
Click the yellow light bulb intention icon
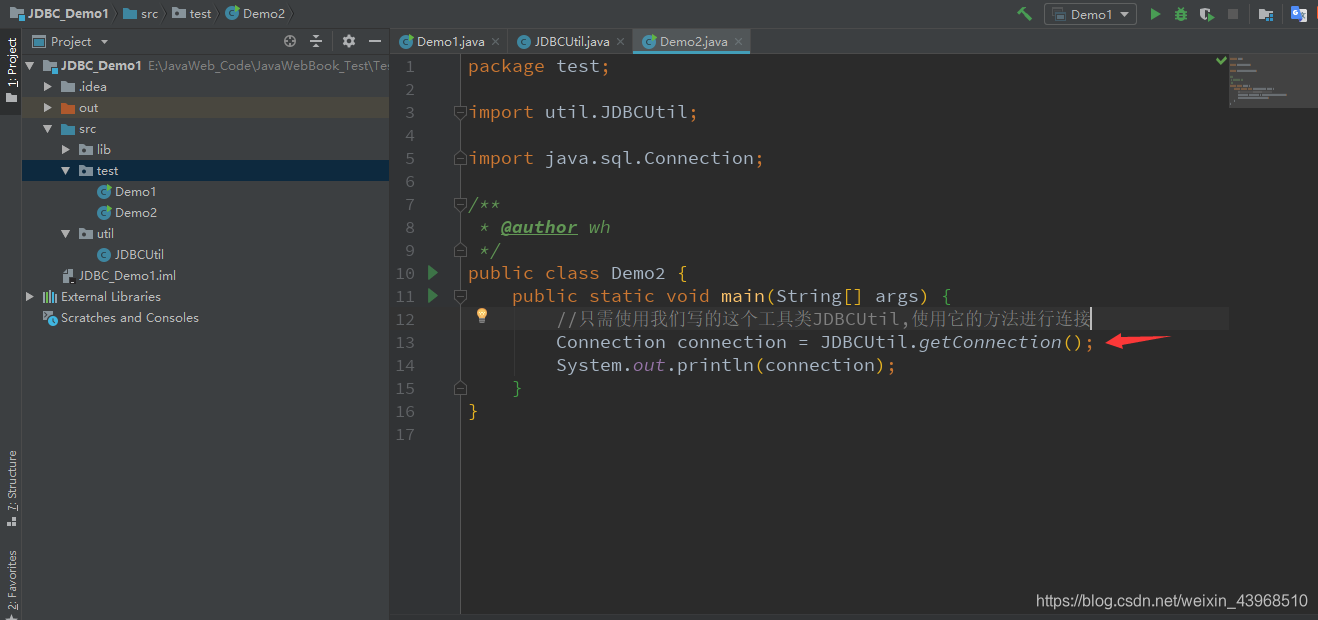[x=481, y=316]
